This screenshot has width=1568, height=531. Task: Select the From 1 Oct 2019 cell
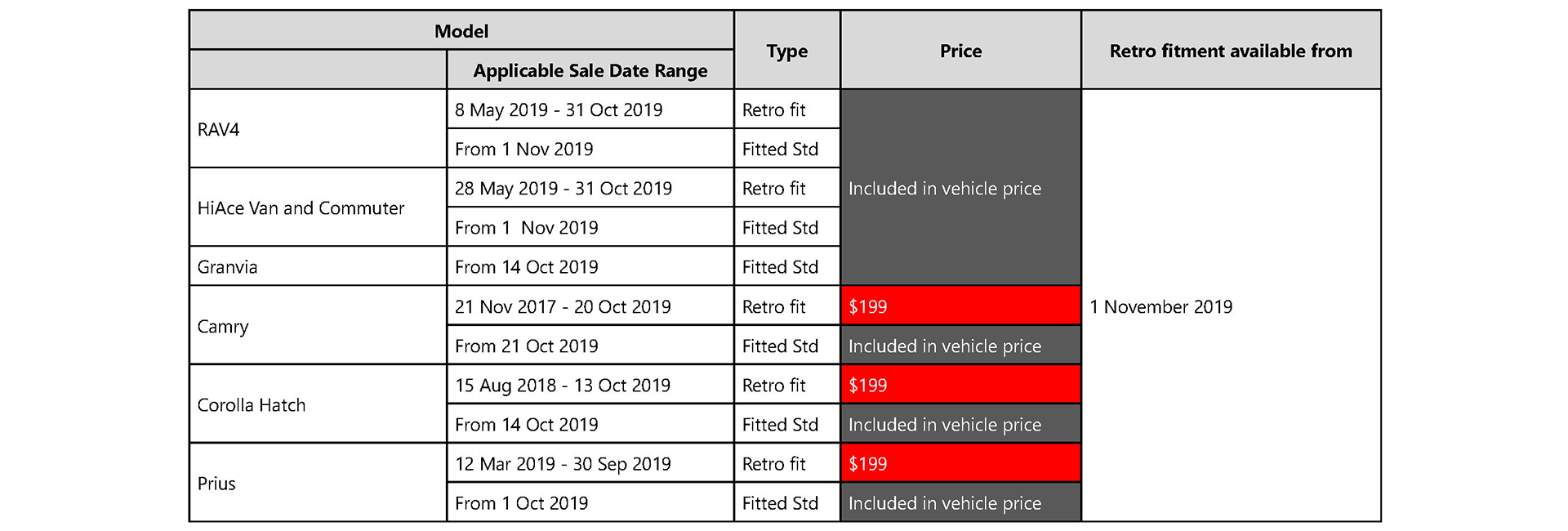coord(590,502)
